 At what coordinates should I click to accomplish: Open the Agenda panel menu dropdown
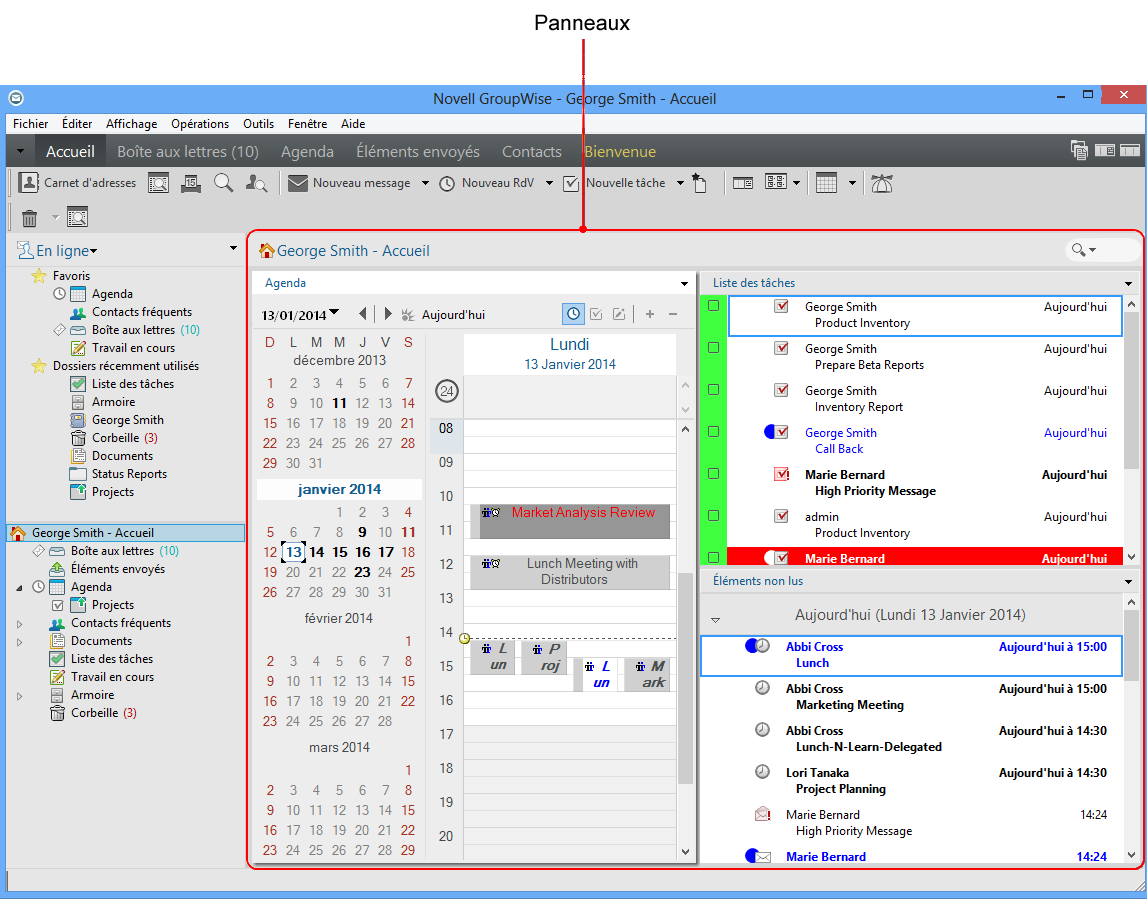pos(685,283)
